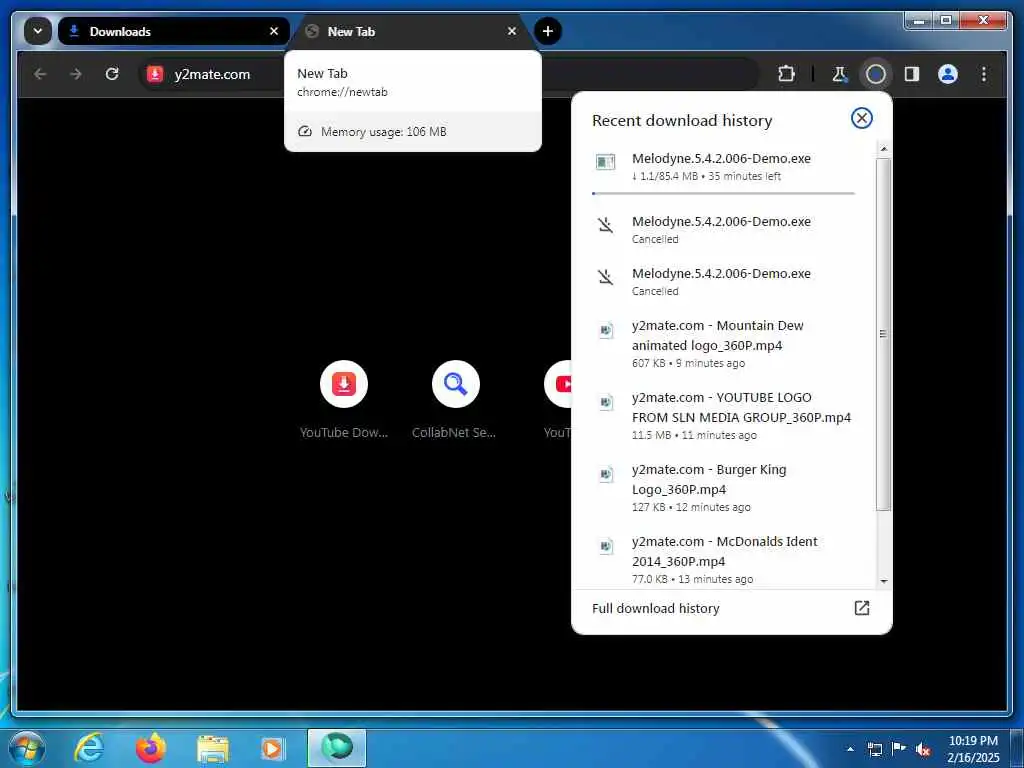
Task: Click the Melodyne exe file icon
Action: [x=605, y=162]
